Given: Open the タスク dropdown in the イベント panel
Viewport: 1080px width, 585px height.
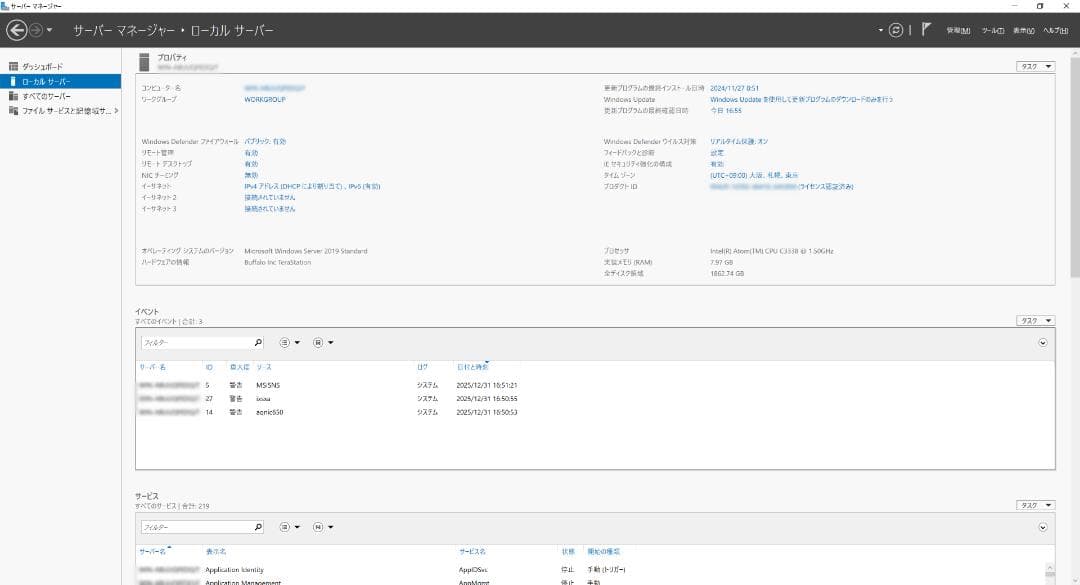Looking at the screenshot, I should click(1036, 320).
